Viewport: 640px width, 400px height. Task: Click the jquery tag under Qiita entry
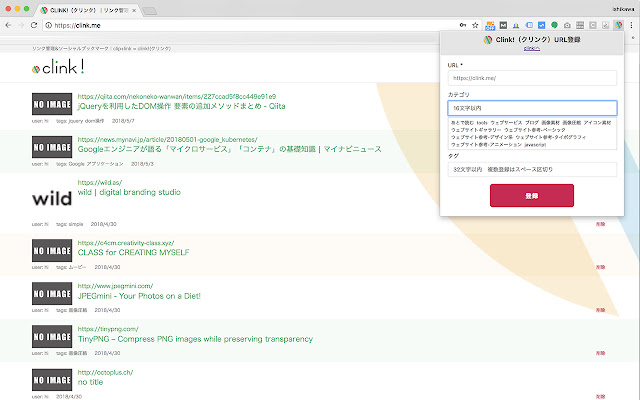coord(76,121)
